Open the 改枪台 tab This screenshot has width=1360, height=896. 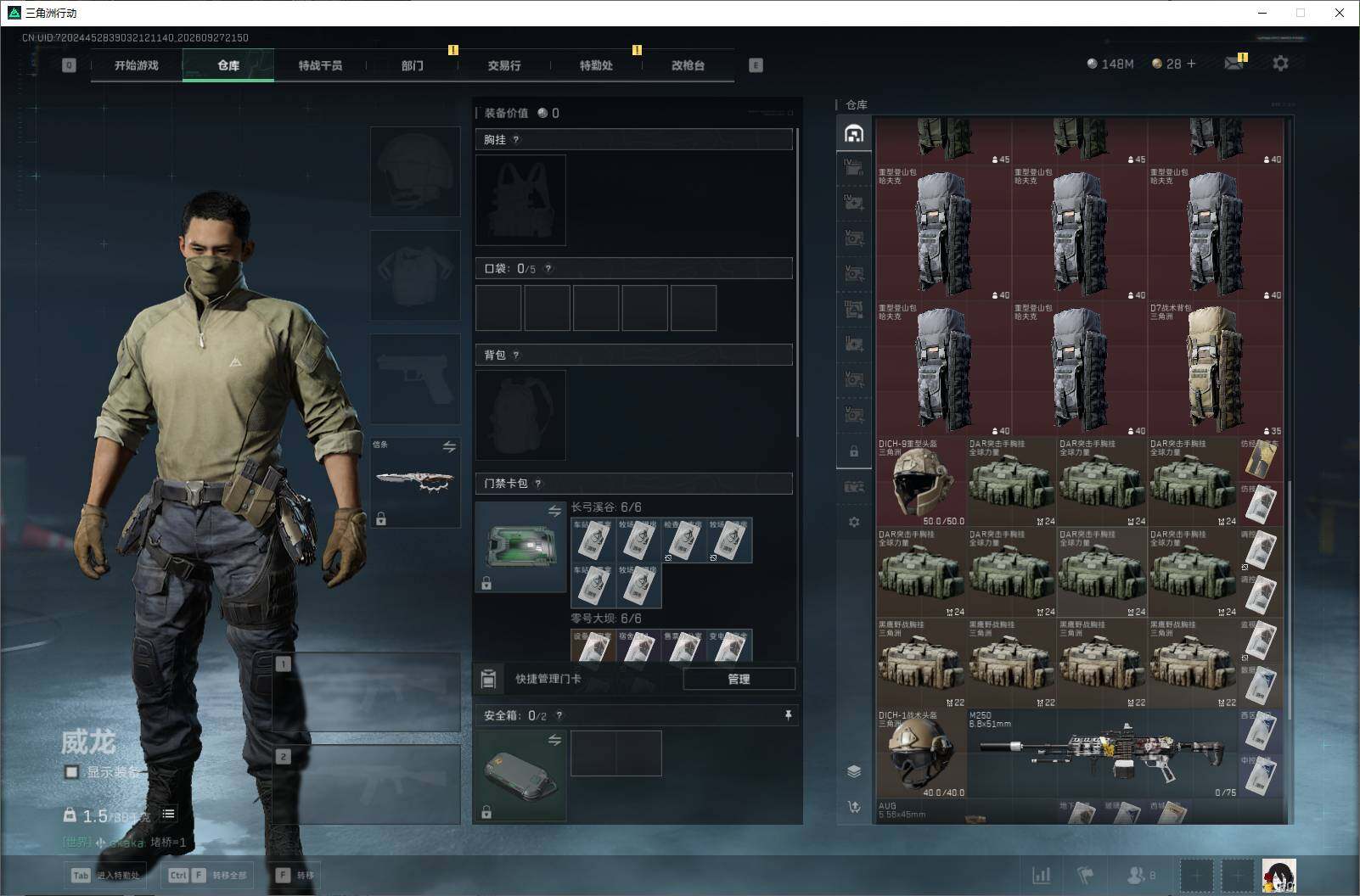688,65
